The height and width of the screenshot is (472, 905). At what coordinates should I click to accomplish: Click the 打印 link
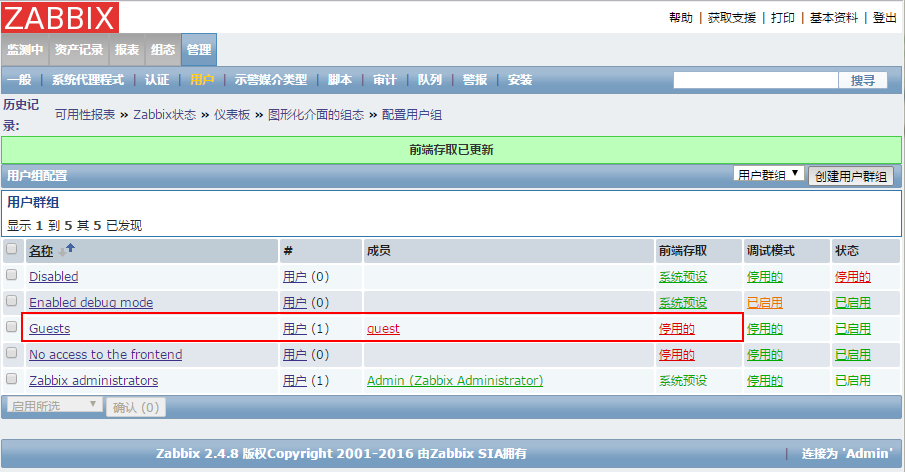(783, 18)
